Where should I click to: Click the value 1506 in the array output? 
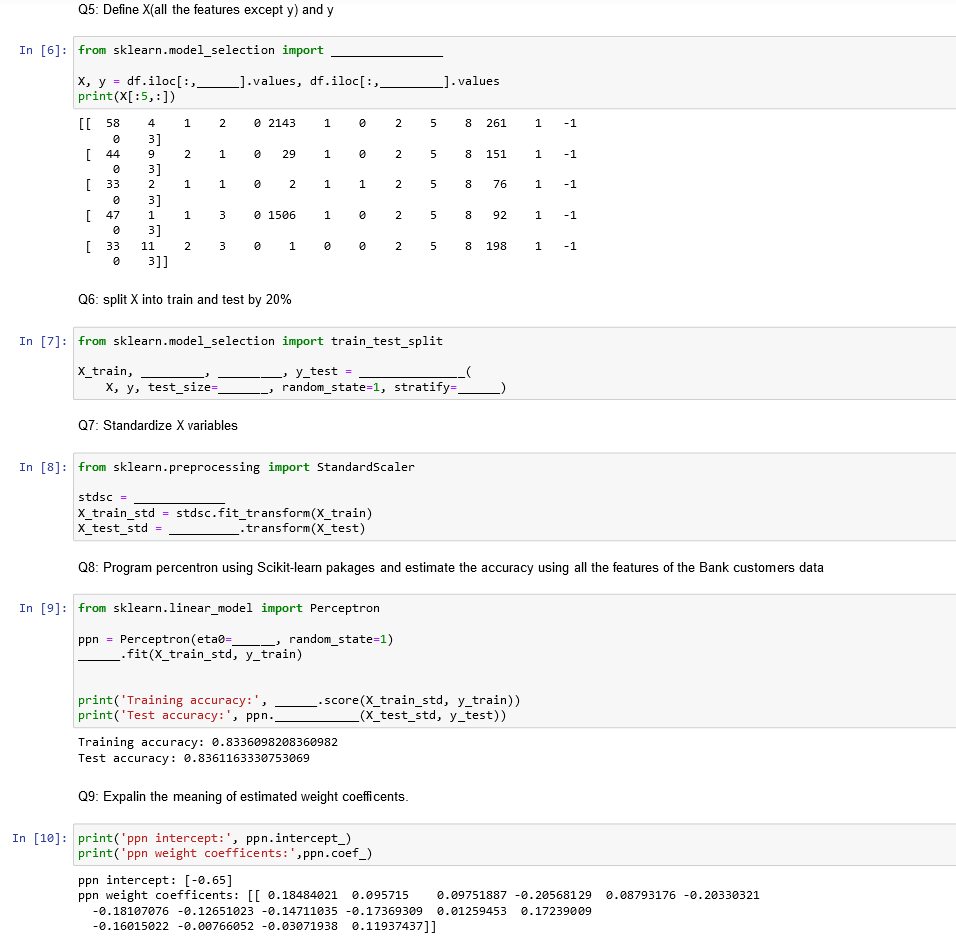pos(282,215)
